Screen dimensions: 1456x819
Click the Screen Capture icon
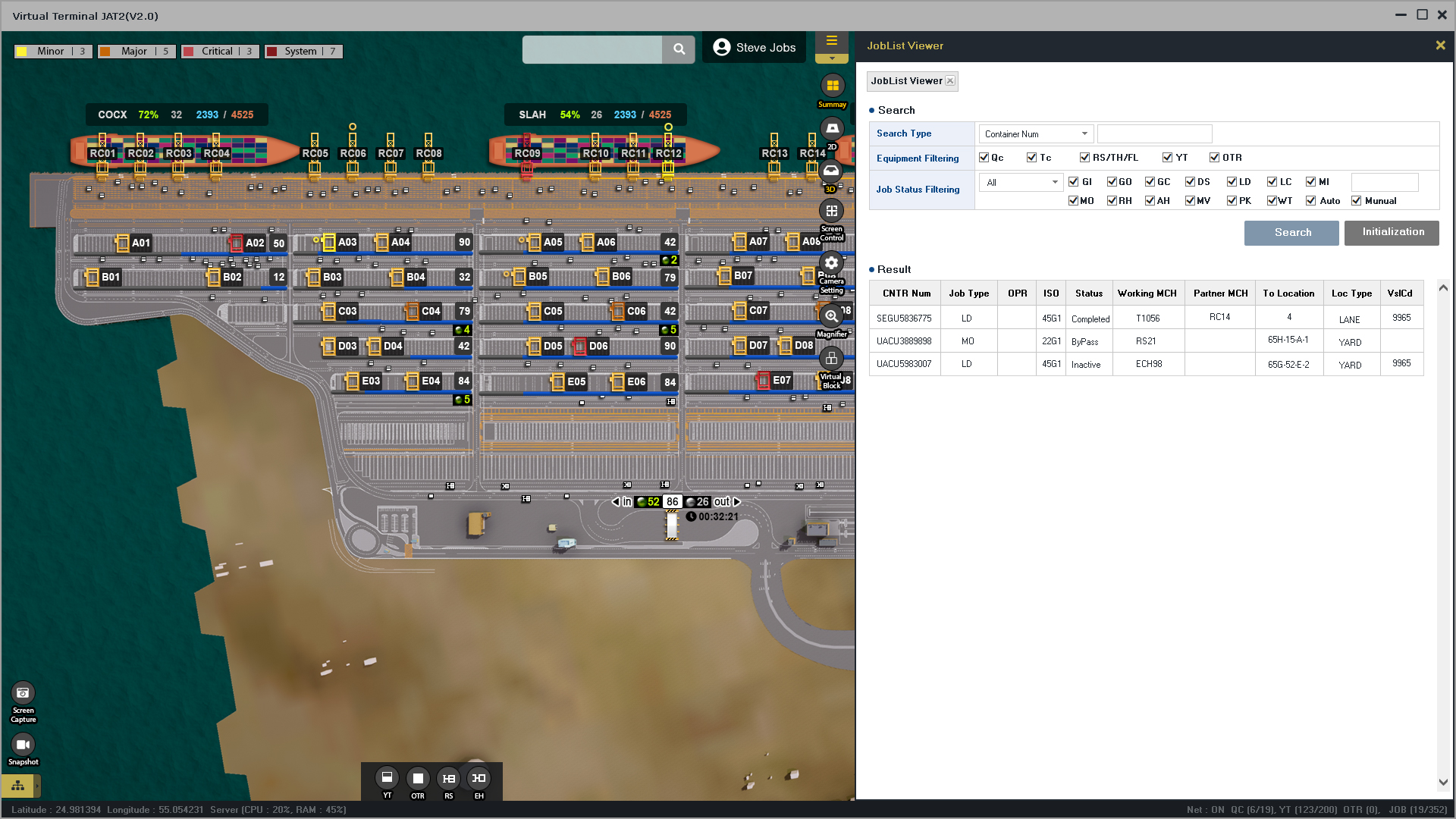[23, 693]
